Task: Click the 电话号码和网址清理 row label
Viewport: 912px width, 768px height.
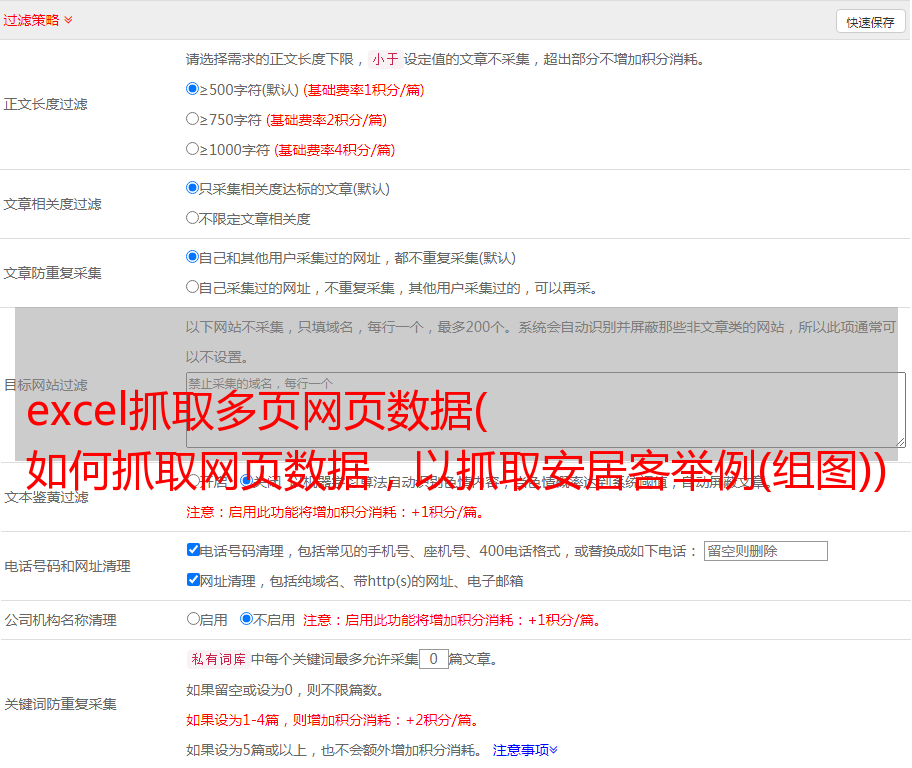Action: (67, 566)
